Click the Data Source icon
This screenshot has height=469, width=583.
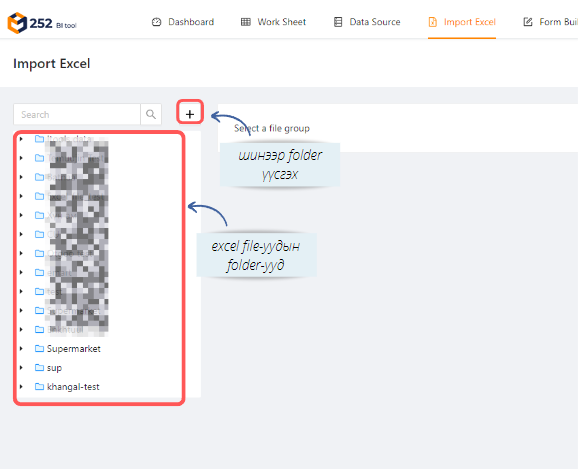tap(338, 22)
